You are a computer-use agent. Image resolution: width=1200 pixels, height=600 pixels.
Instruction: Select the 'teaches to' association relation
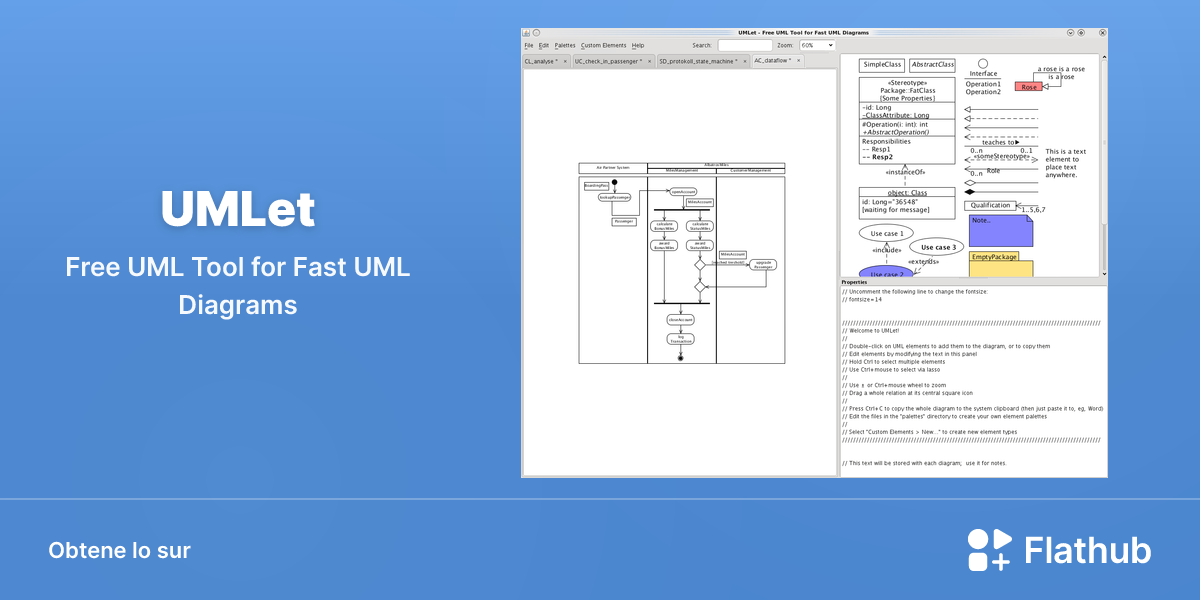(x=1001, y=146)
